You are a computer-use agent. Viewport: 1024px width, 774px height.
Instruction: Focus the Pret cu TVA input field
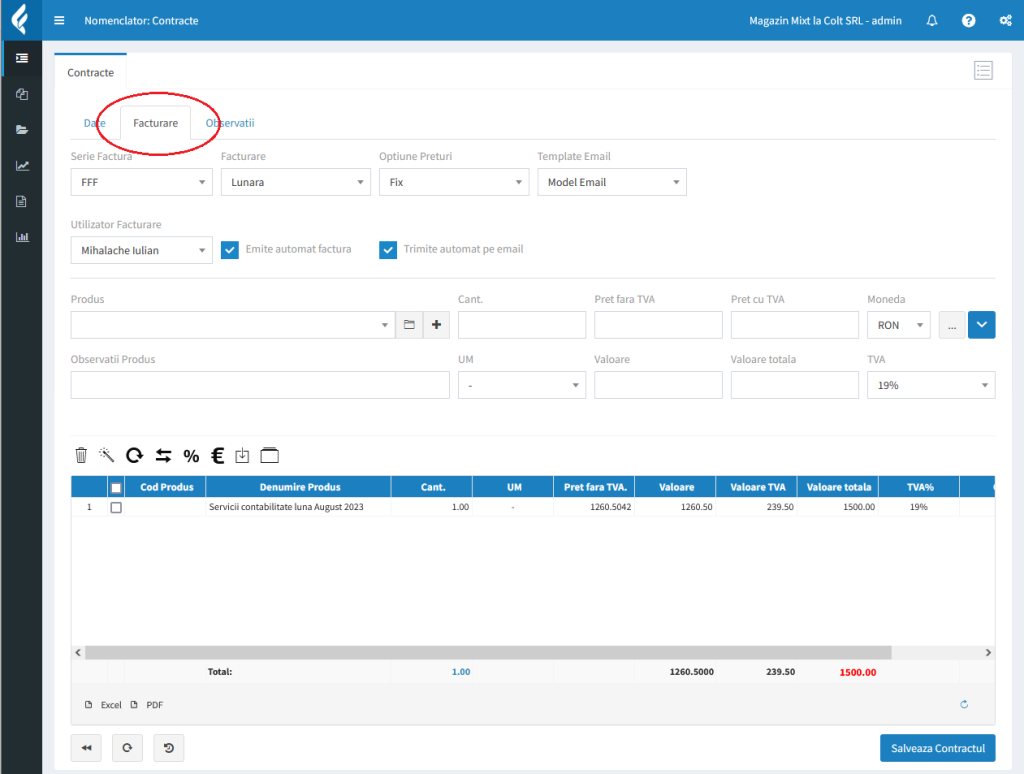pos(795,325)
